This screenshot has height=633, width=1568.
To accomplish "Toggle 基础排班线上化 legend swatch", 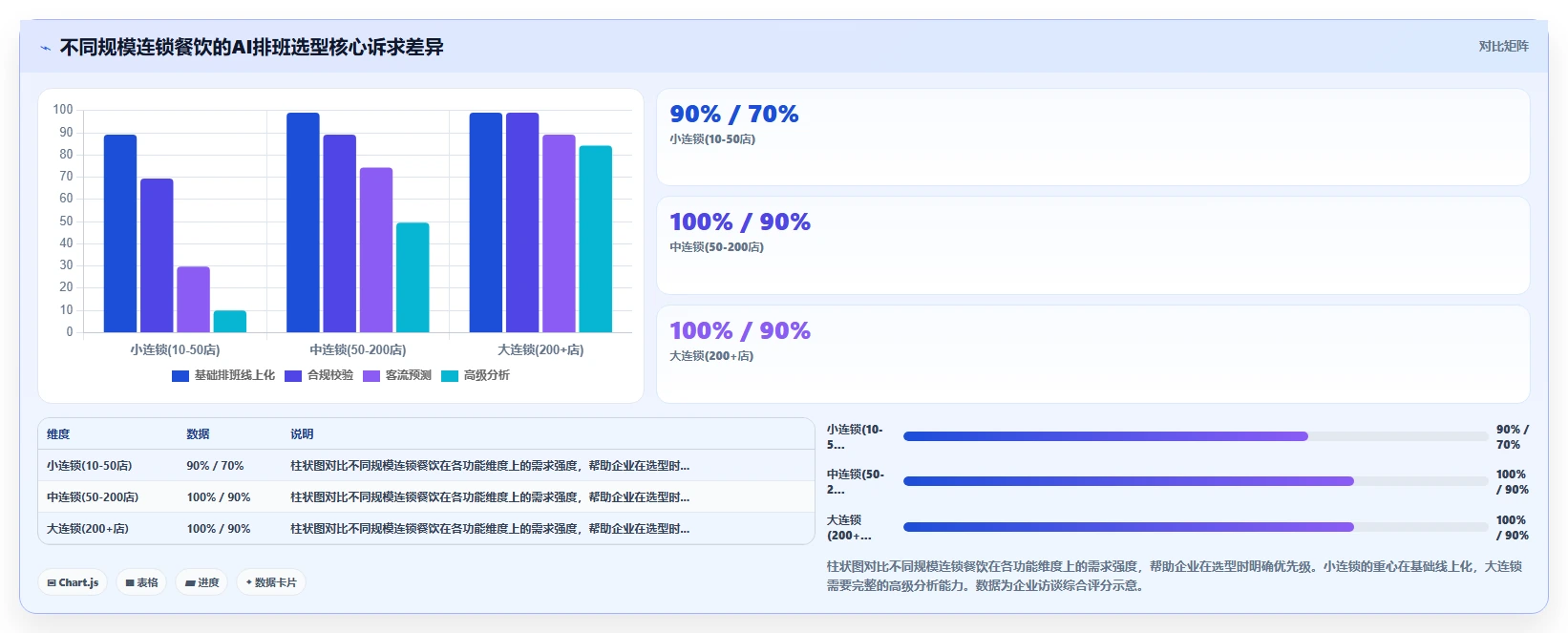I will 180,376.
